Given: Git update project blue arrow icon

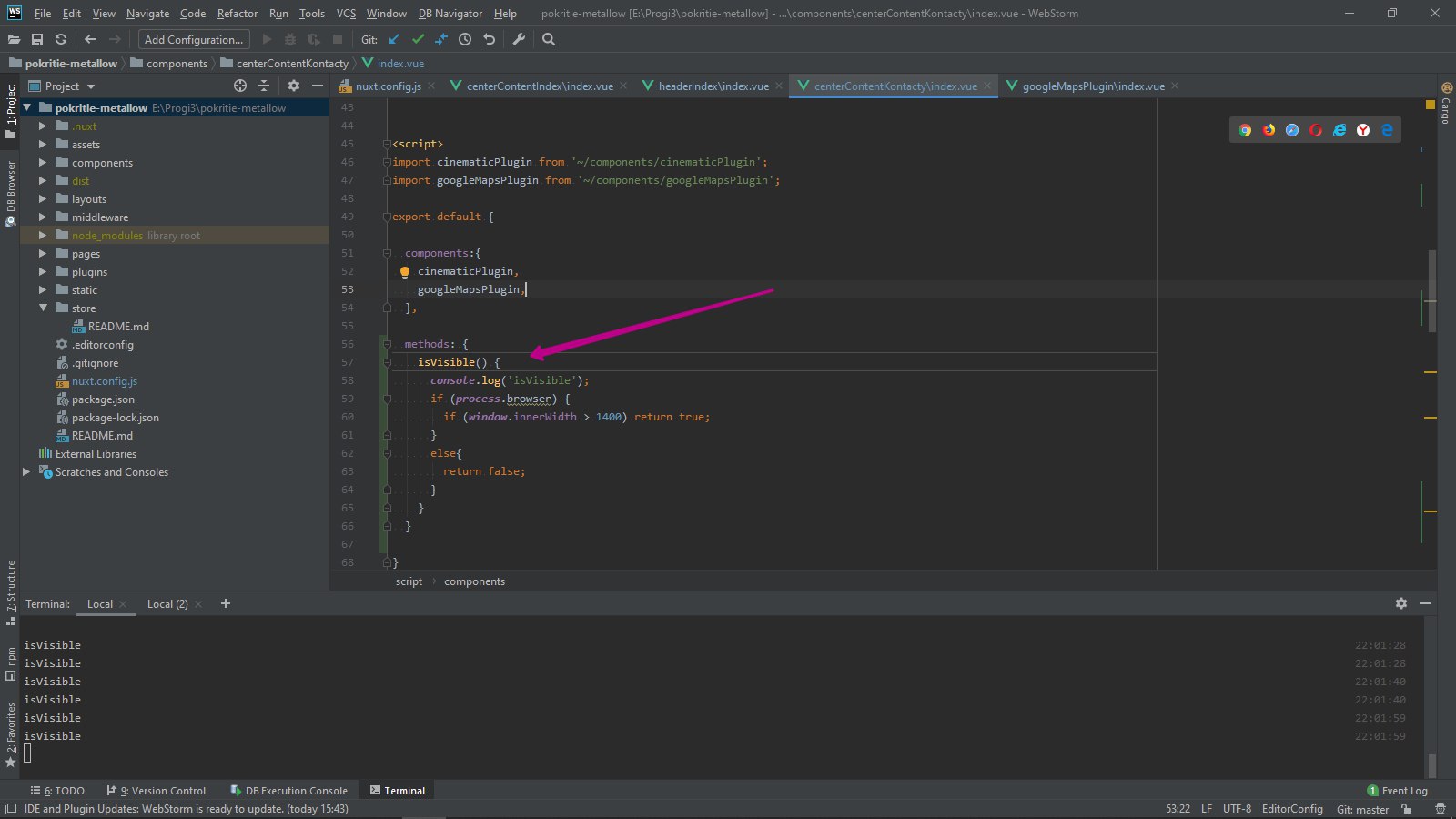Looking at the screenshot, I should (x=394, y=39).
